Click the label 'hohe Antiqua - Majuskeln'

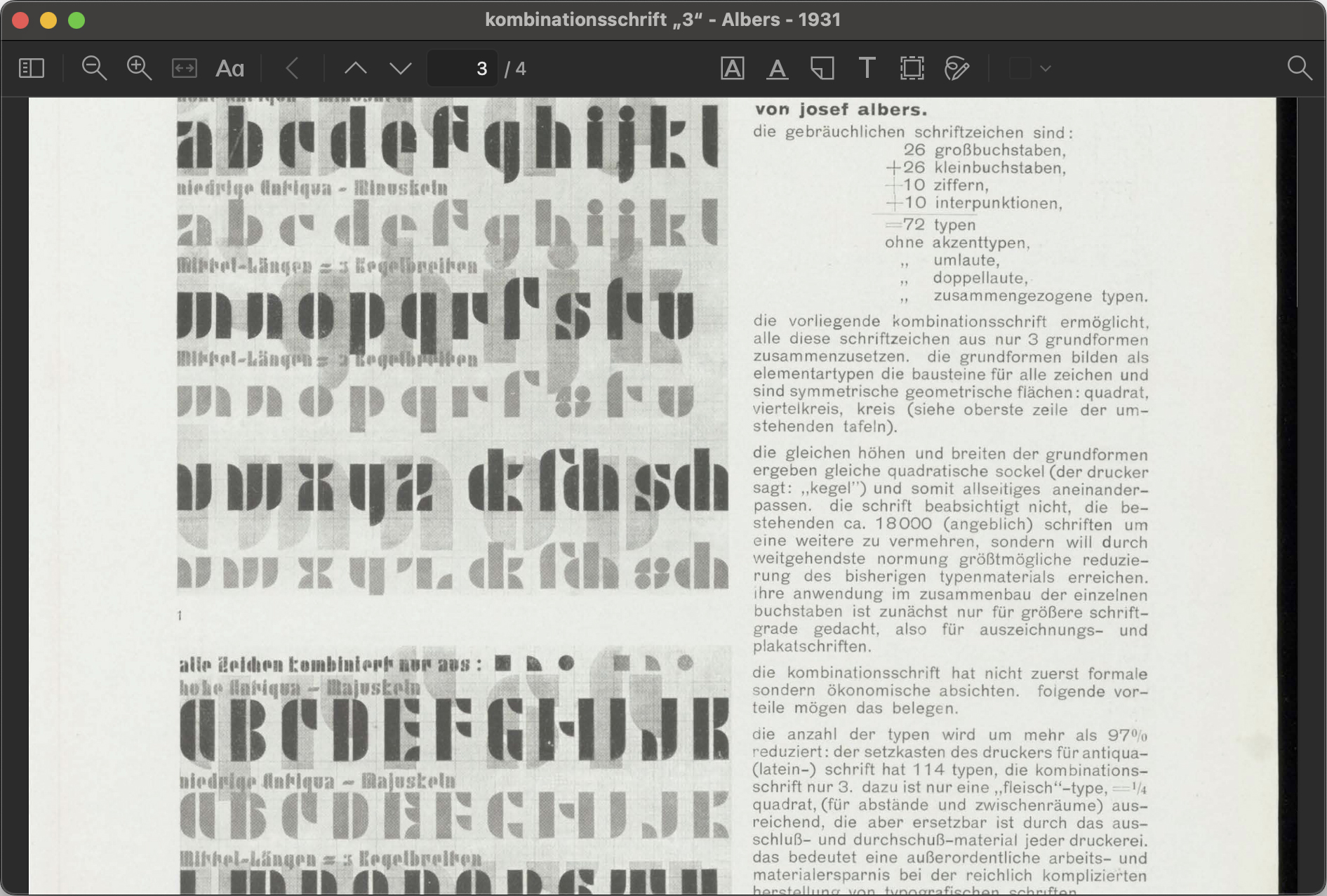300,687
